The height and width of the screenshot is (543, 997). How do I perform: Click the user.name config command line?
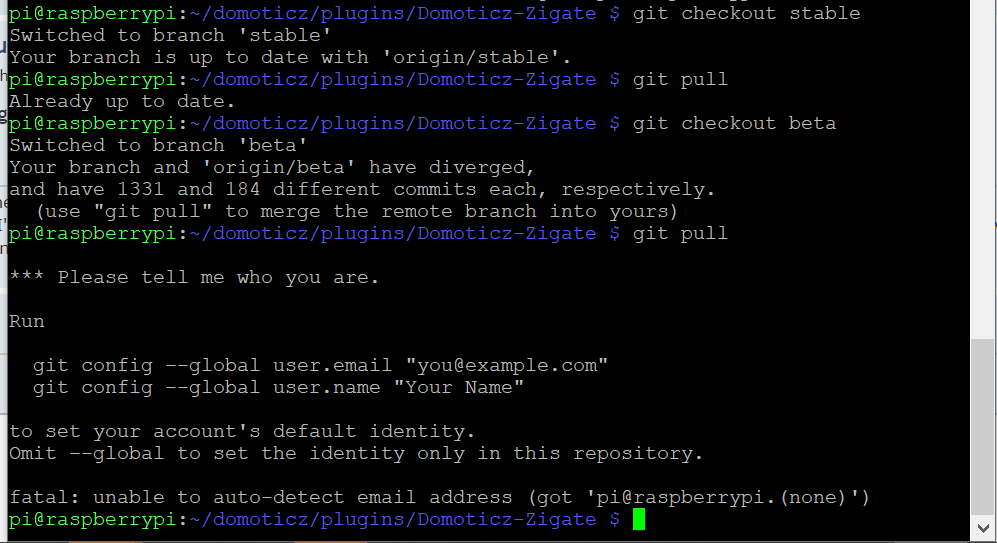278,387
